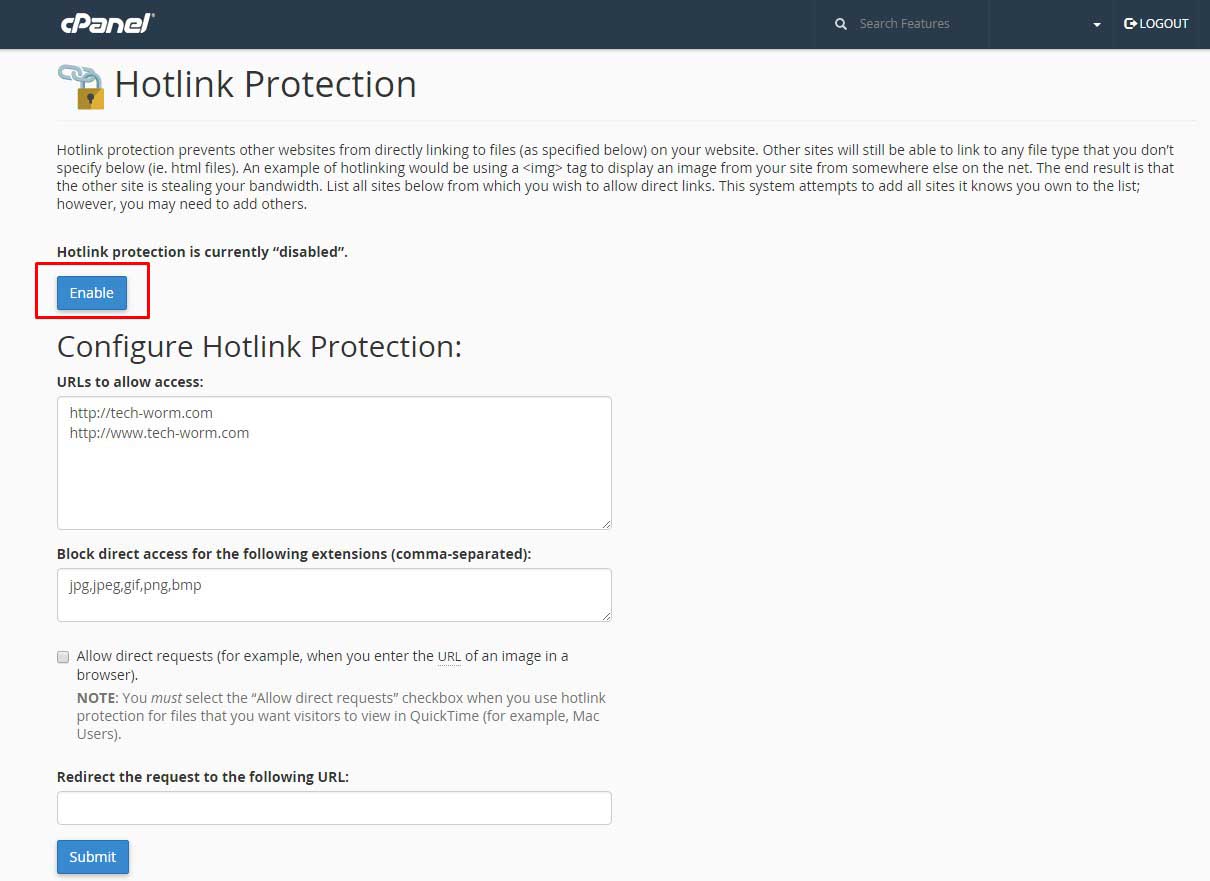Click the search magnifier icon
Screen dimensions: 1210x881
841,24
